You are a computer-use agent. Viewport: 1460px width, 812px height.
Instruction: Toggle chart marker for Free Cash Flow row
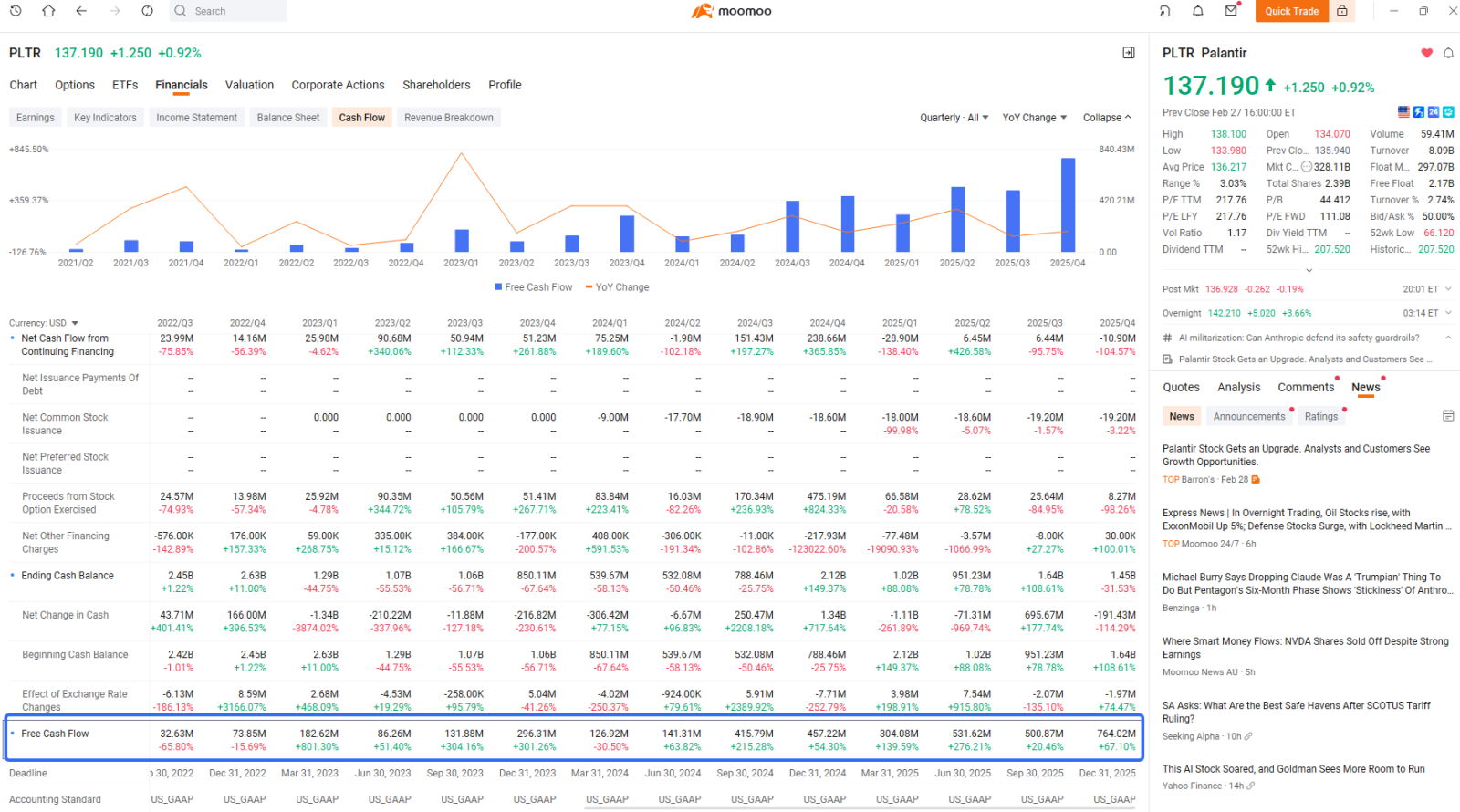(12, 733)
